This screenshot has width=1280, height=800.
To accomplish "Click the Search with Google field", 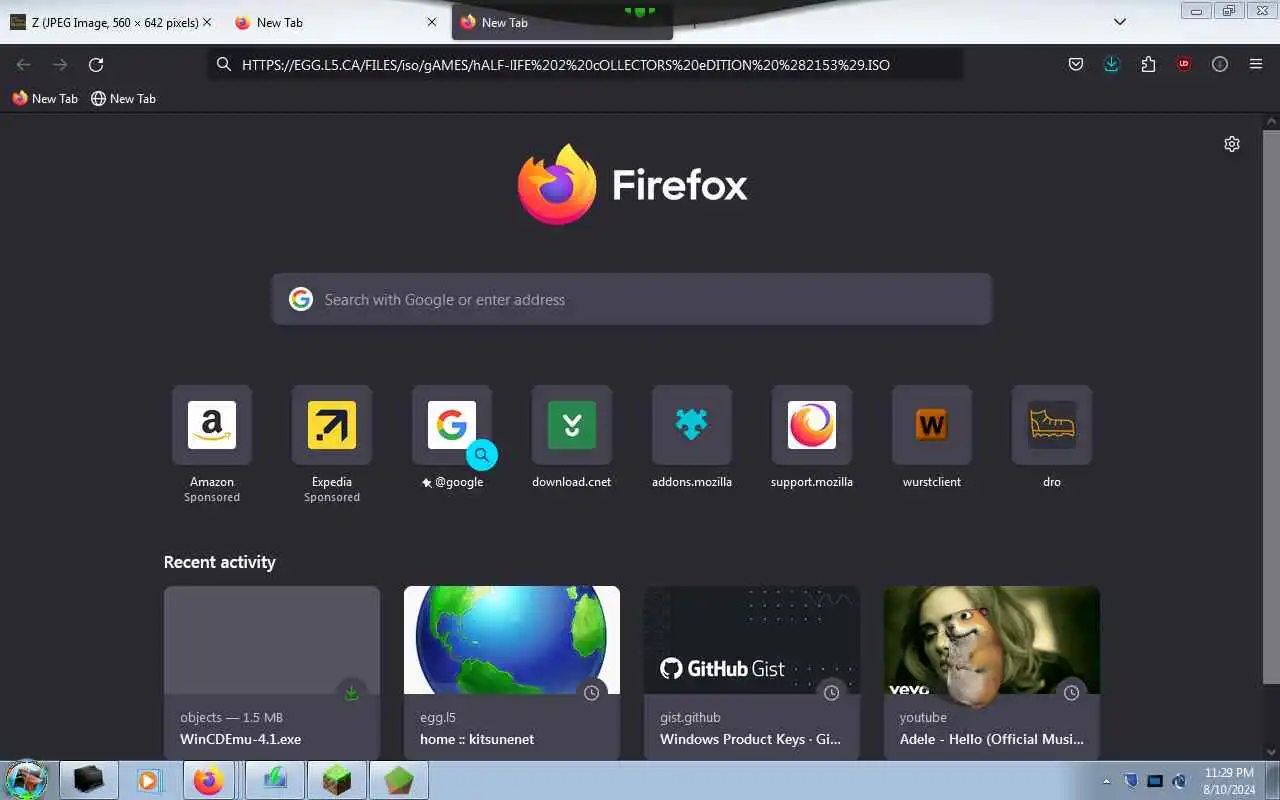I will (x=632, y=299).
